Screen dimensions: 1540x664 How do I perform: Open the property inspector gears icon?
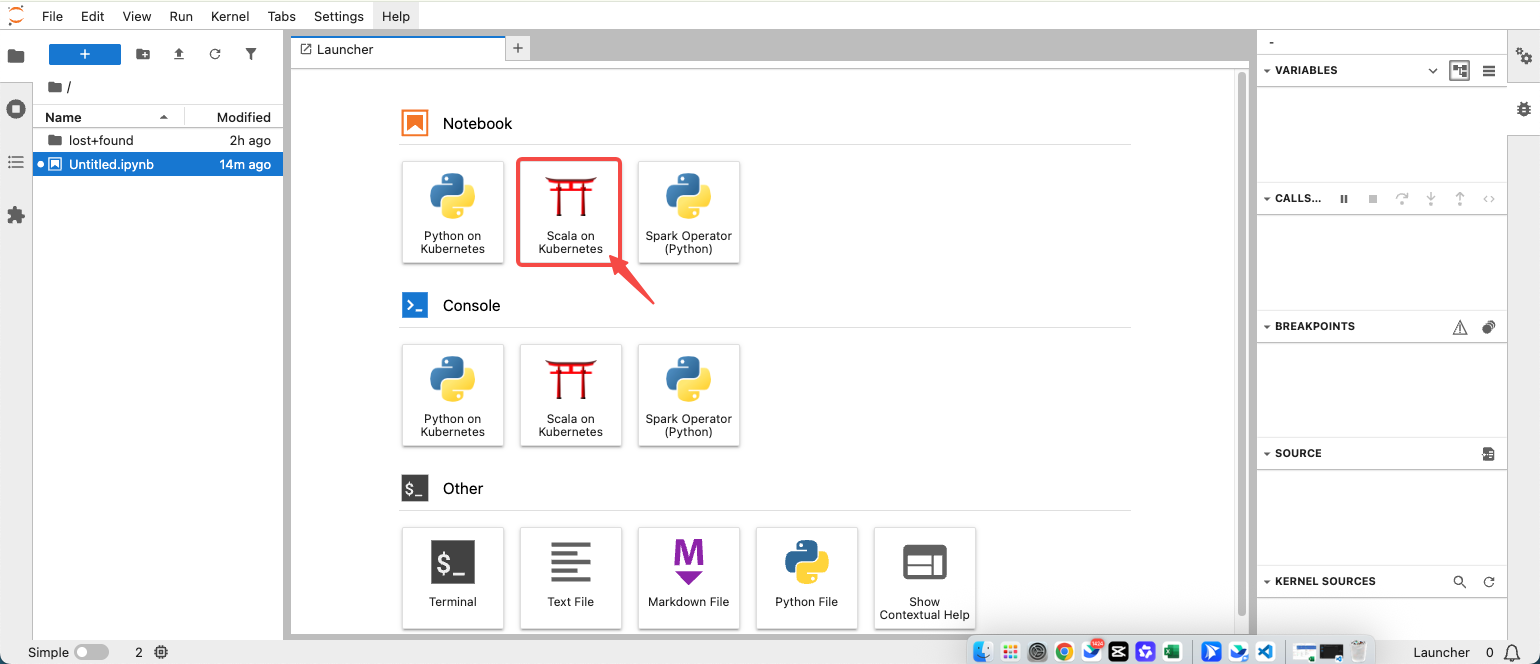(x=1523, y=56)
